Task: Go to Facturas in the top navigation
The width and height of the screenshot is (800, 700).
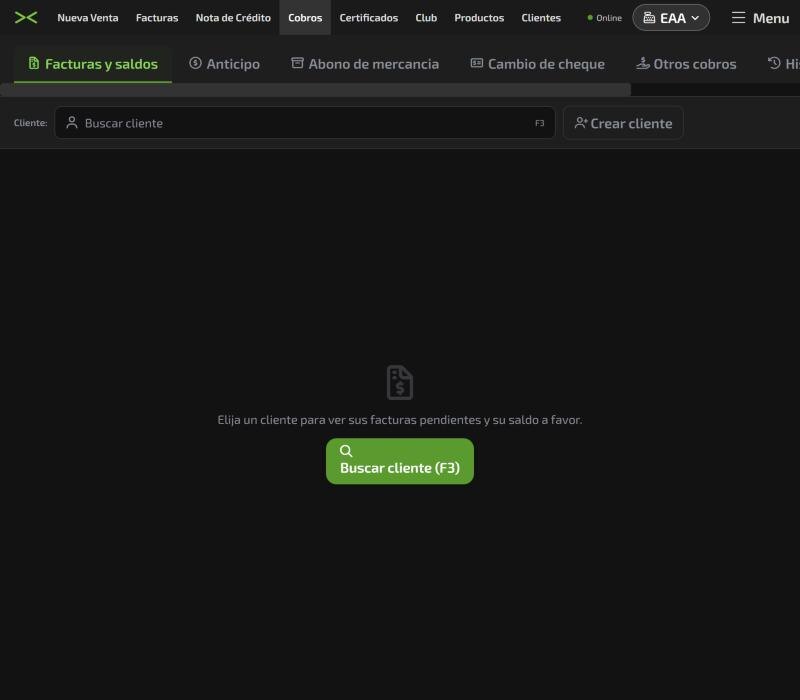Action: 157,18
